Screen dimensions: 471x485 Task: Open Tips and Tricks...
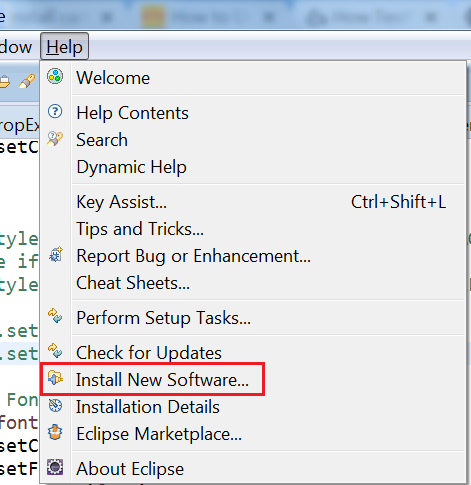tap(252, 229)
